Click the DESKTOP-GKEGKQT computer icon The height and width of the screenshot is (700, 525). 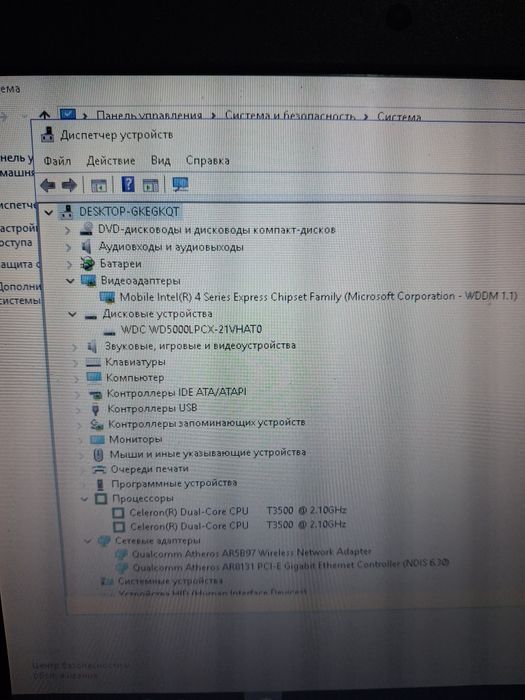66,211
